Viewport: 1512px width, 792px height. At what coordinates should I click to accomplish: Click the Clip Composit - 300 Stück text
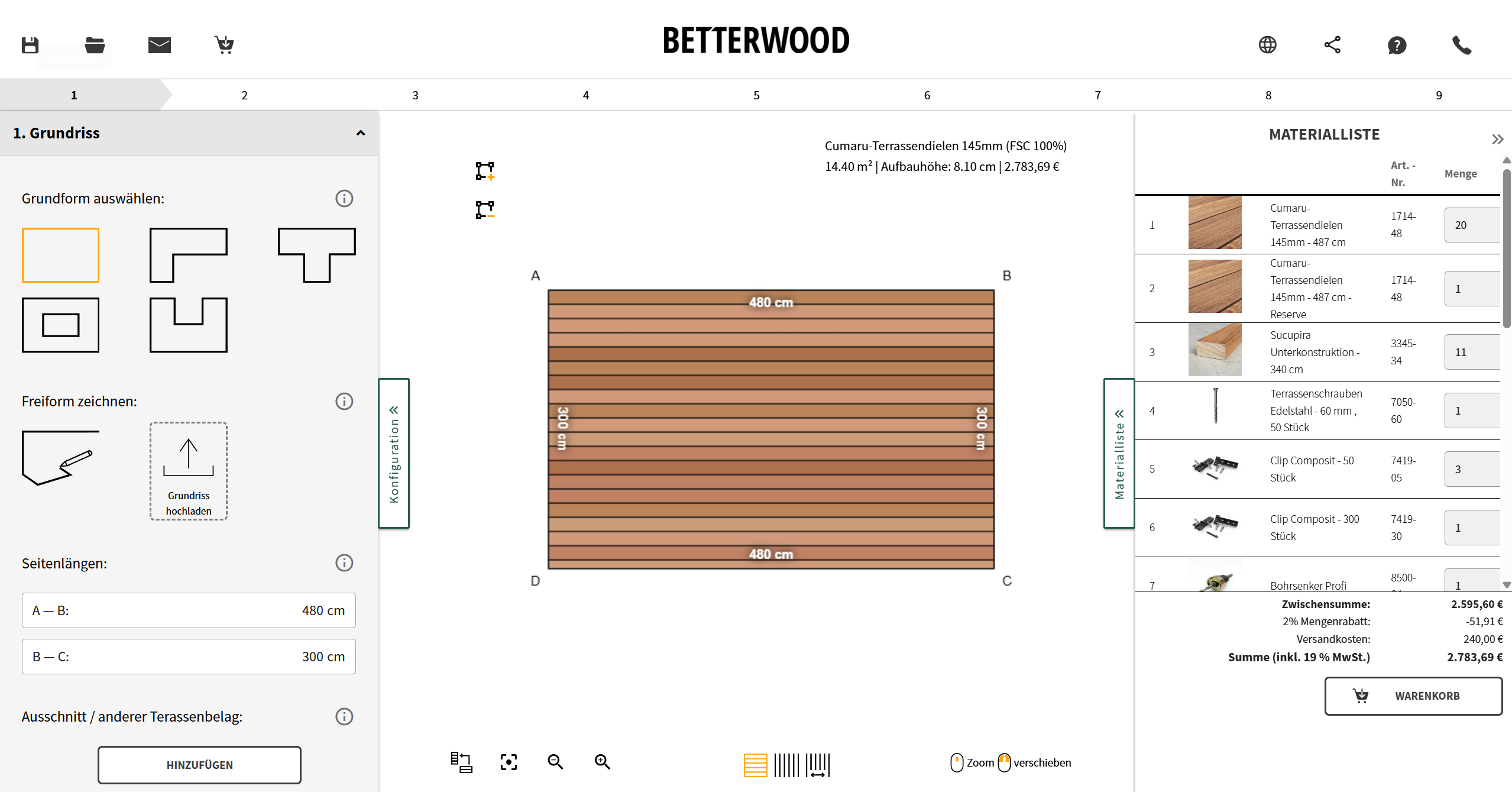pyautogui.click(x=1314, y=527)
